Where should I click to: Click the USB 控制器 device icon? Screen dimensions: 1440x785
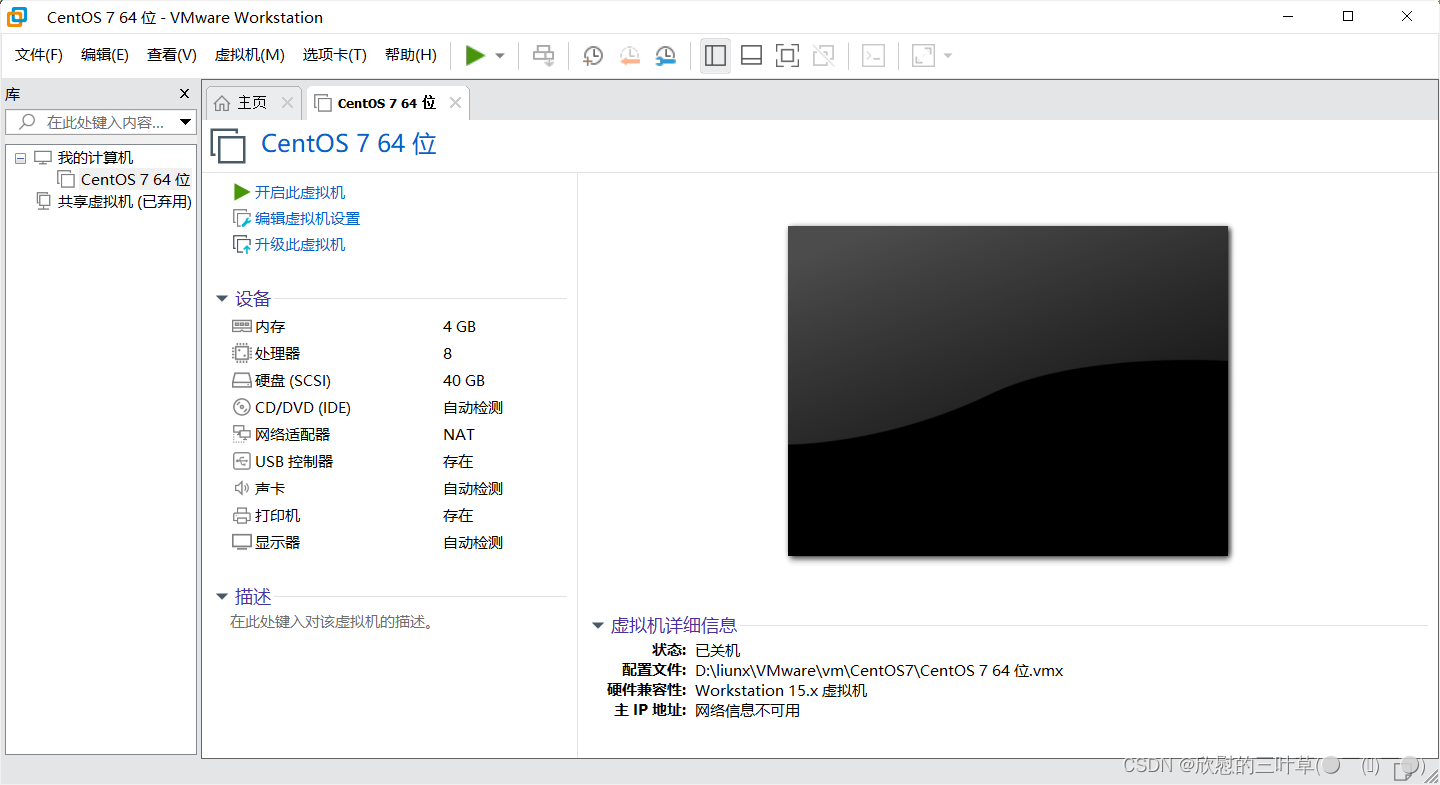pyautogui.click(x=241, y=461)
